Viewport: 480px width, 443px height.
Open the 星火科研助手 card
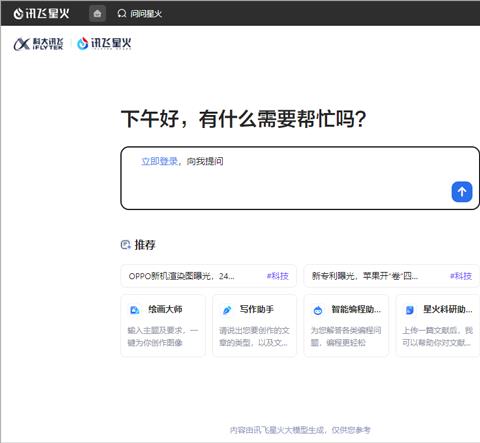[438, 326]
